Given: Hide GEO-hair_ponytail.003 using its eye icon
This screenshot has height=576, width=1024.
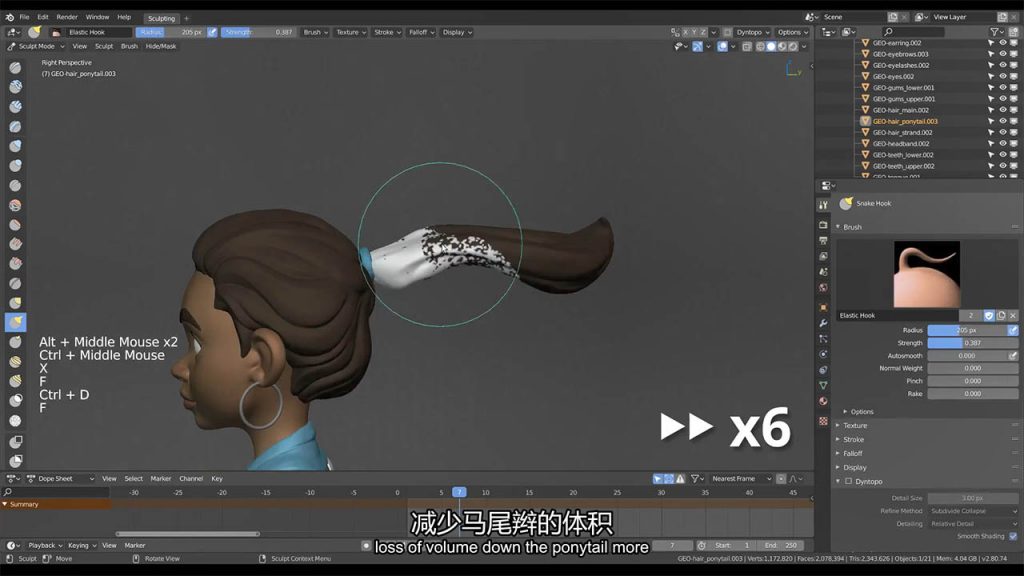Looking at the screenshot, I should tap(1002, 121).
